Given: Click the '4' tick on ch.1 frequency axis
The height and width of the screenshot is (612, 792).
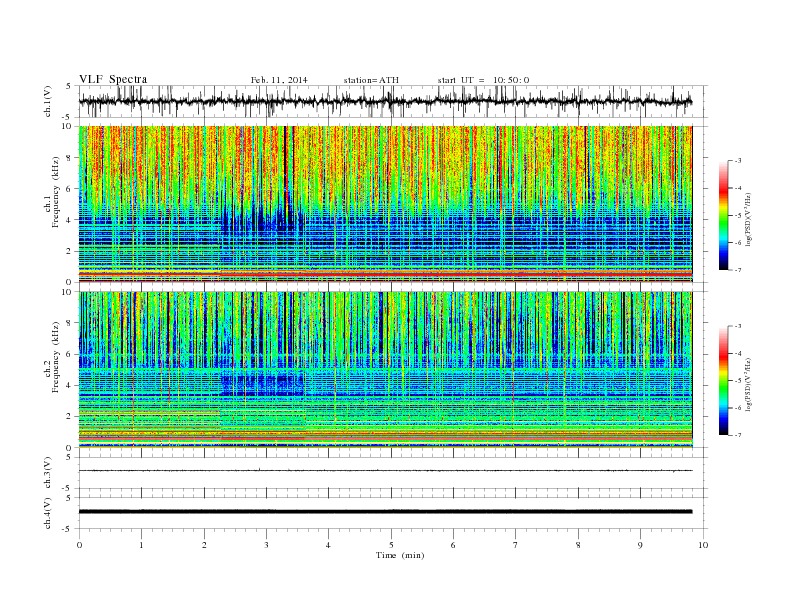Looking at the screenshot, I should [x=69, y=220].
